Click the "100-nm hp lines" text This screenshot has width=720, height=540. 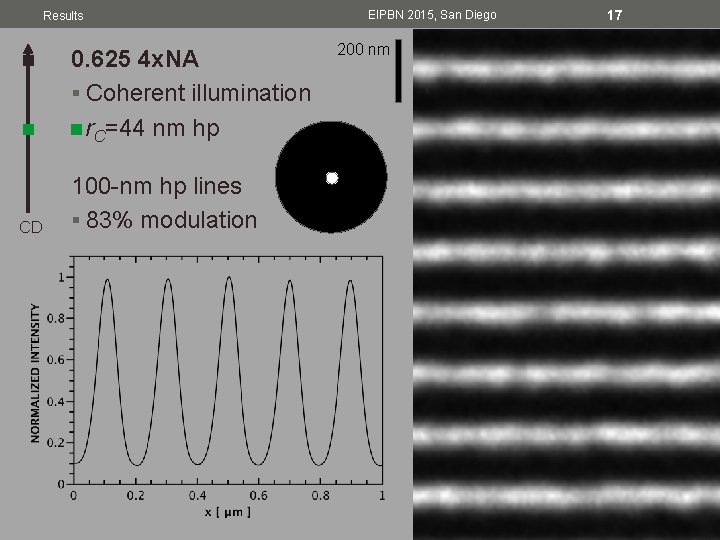tap(157, 186)
